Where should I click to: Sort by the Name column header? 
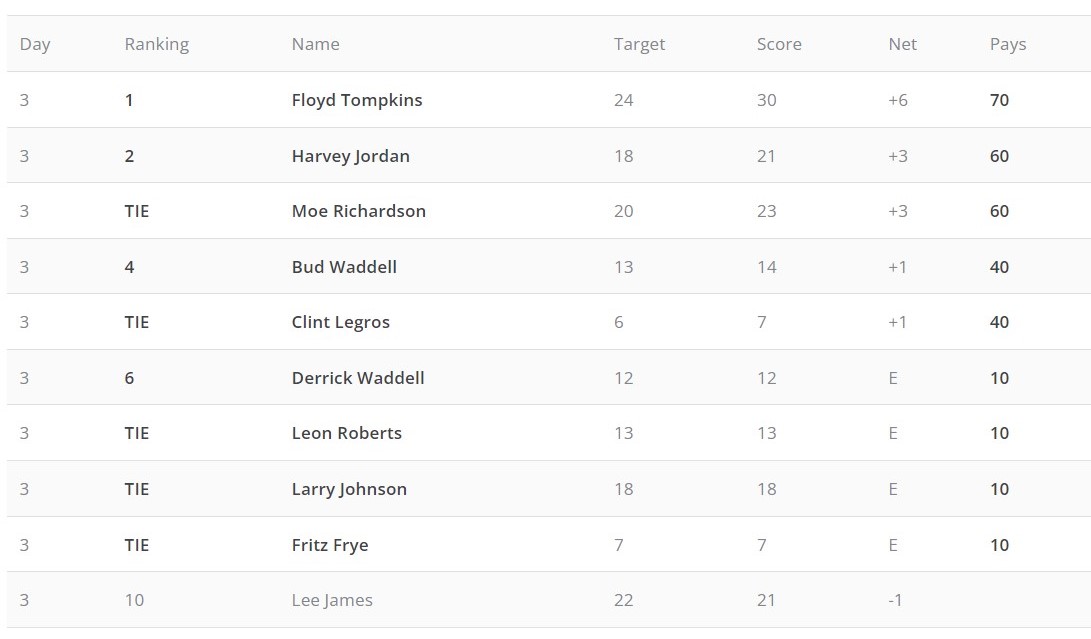(x=315, y=44)
